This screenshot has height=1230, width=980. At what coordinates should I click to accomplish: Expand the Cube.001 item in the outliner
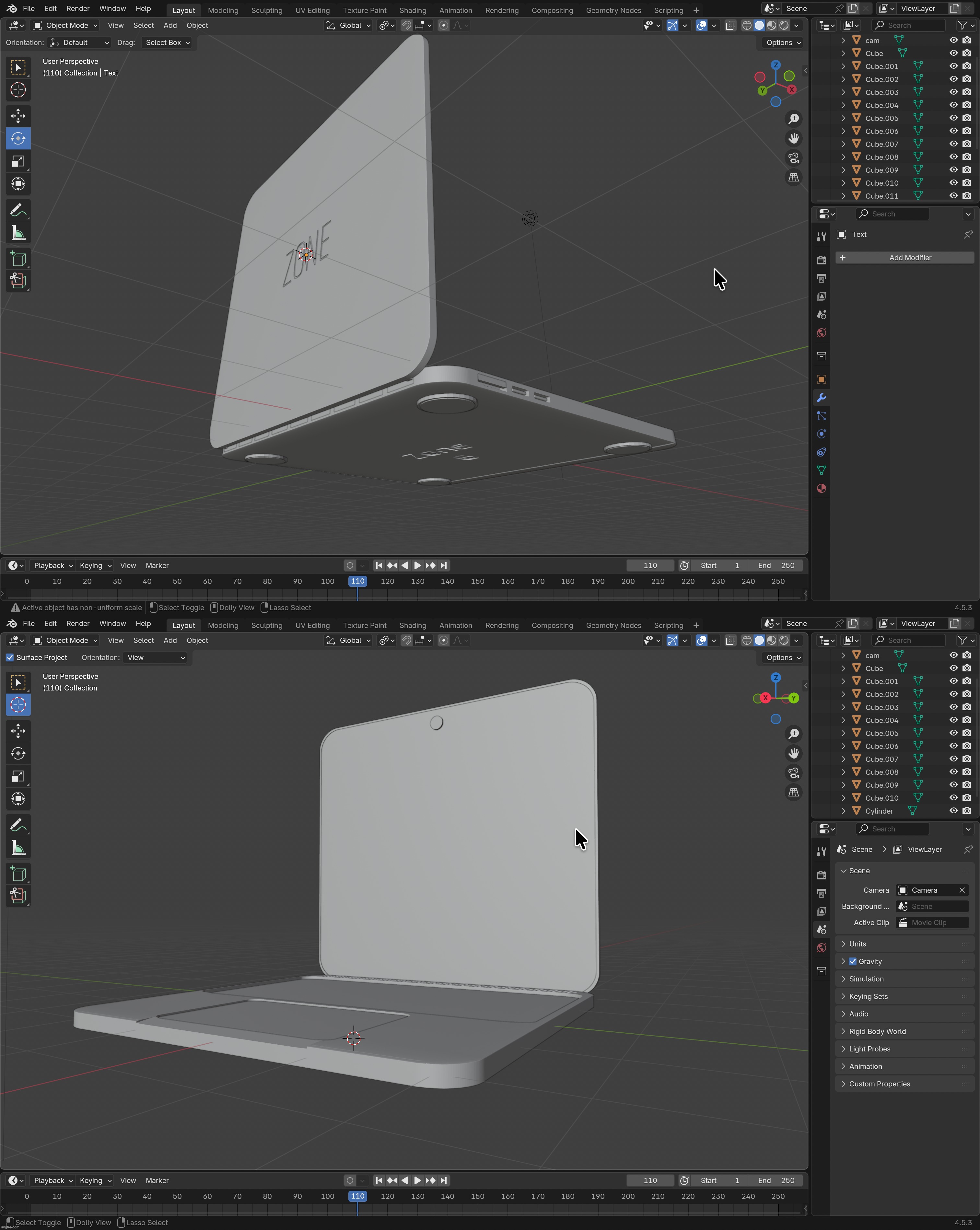(x=844, y=66)
